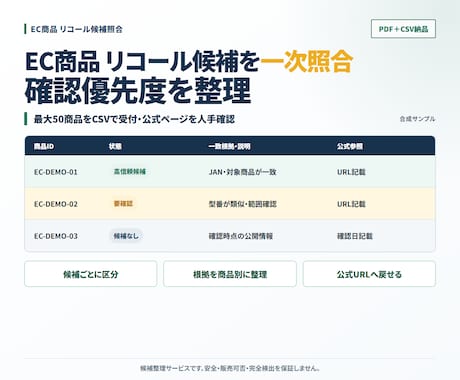Viewport: 460px width, 380px height.
Task: Click the 合成サンプル label
Action: coord(417,119)
